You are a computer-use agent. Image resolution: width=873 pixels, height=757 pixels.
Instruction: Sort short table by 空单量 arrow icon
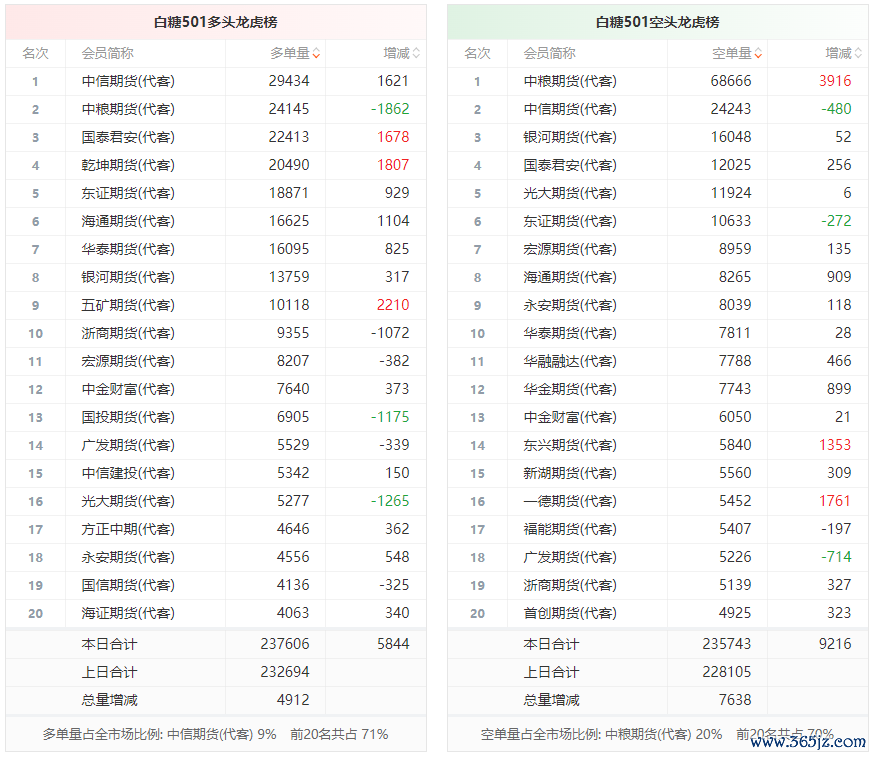click(x=758, y=54)
